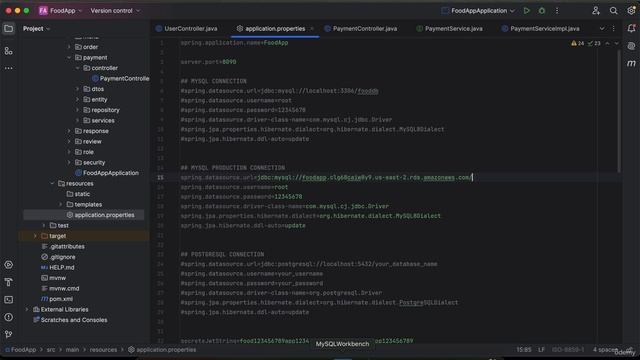
Task: Open the Services tool window icon
Action: (9, 265)
